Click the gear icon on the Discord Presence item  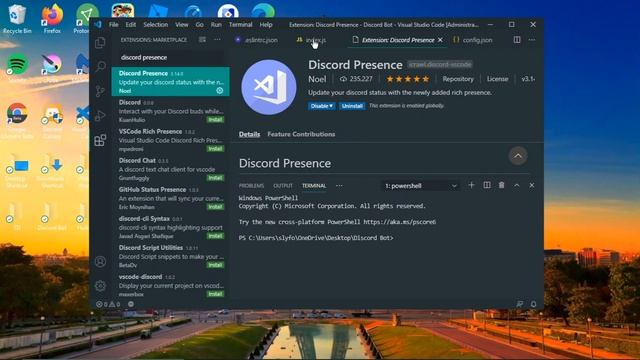(x=220, y=91)
